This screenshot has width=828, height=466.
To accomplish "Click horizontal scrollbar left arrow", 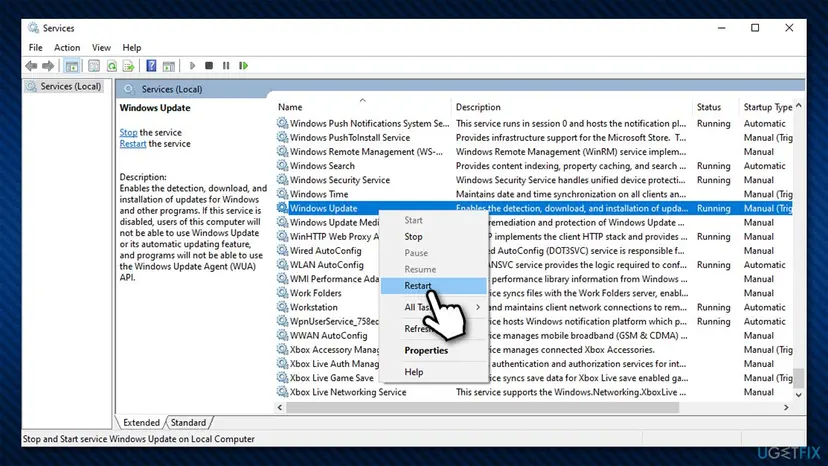I will pyautogui.click(x=280, y=407).
